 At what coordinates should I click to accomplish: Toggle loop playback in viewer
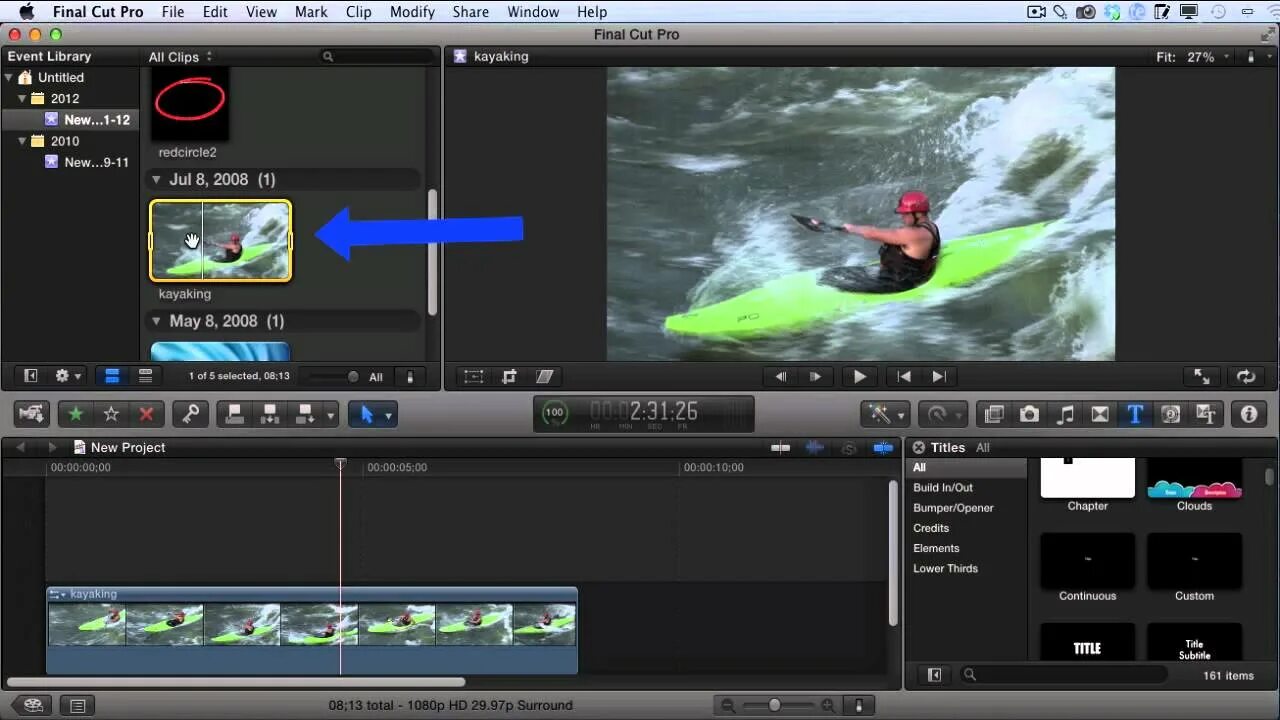[1246, 377]
